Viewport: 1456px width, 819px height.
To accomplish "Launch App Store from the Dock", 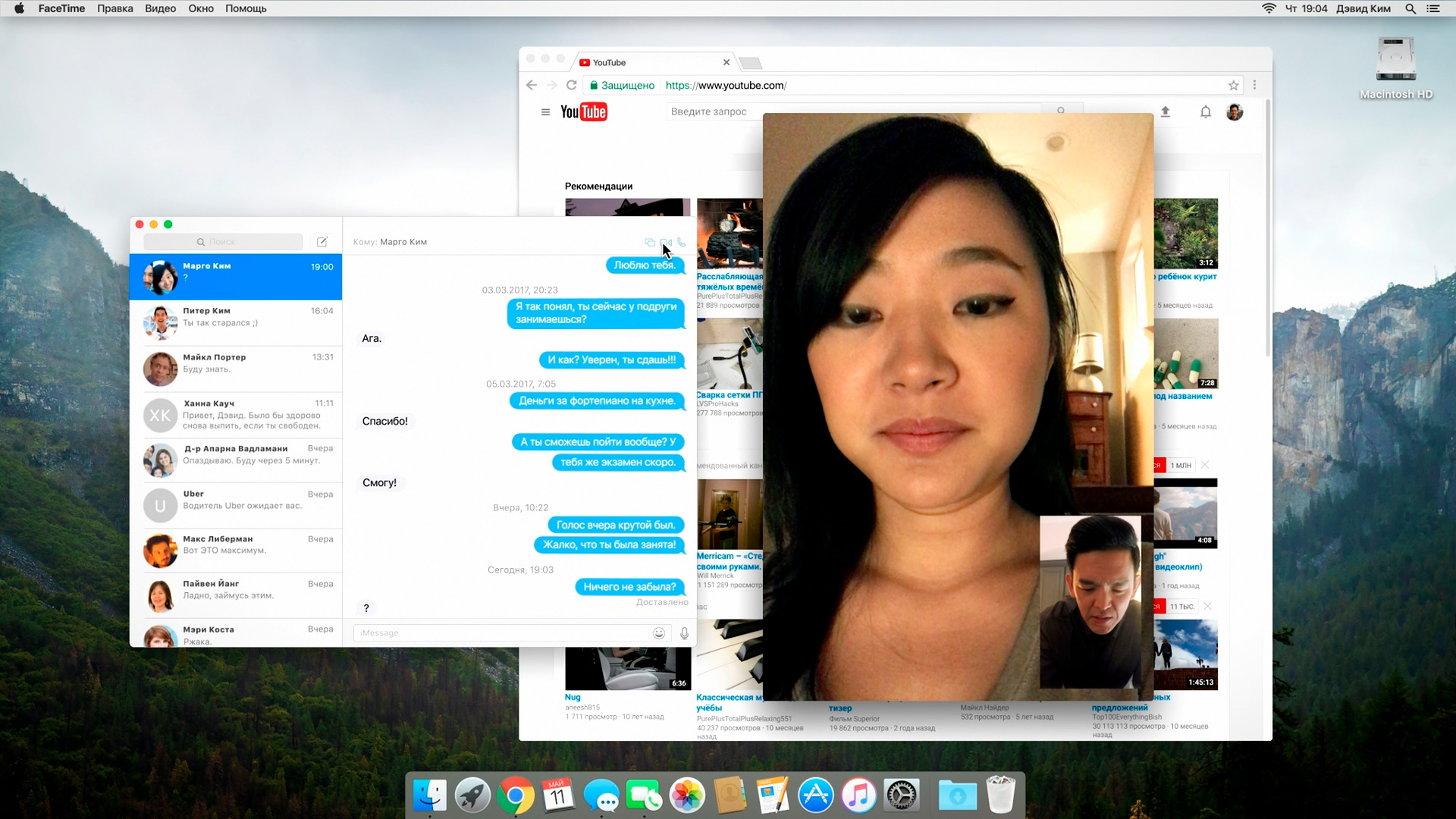I will 816,795.
